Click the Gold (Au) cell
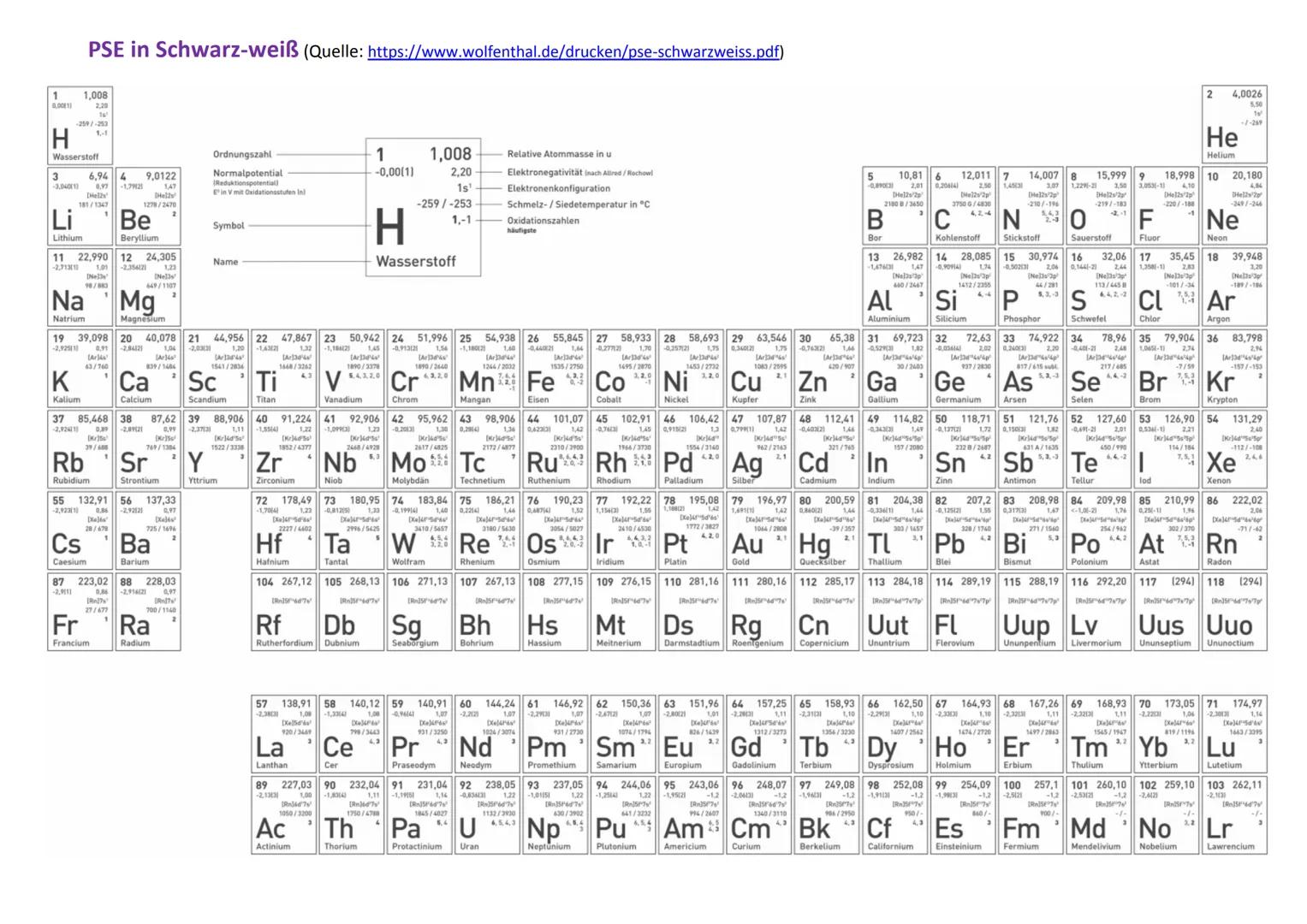Screen dimensions: 1307x924 click(759, 531)
